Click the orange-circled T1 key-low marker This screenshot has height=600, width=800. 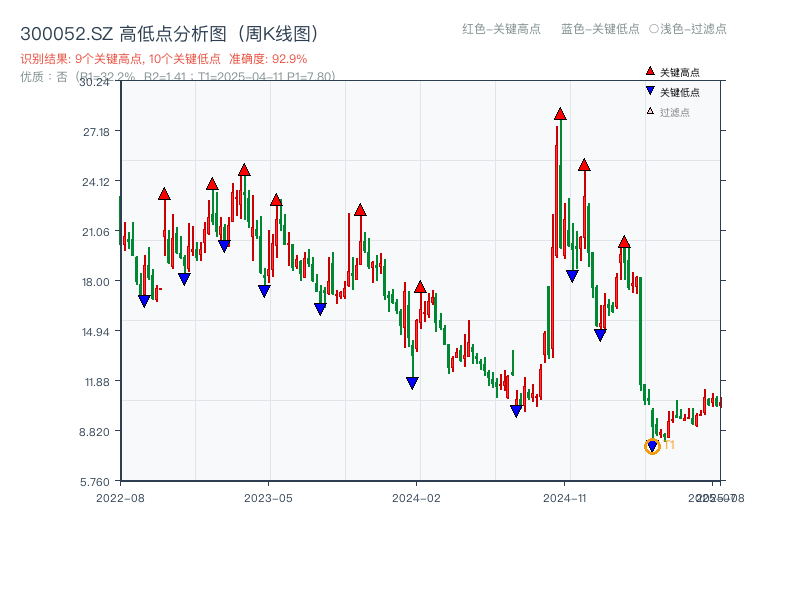(x=654, y=446)
